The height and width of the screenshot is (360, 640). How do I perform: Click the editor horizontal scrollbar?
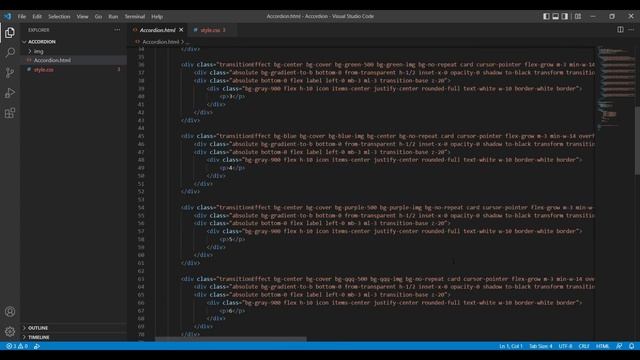231,339
